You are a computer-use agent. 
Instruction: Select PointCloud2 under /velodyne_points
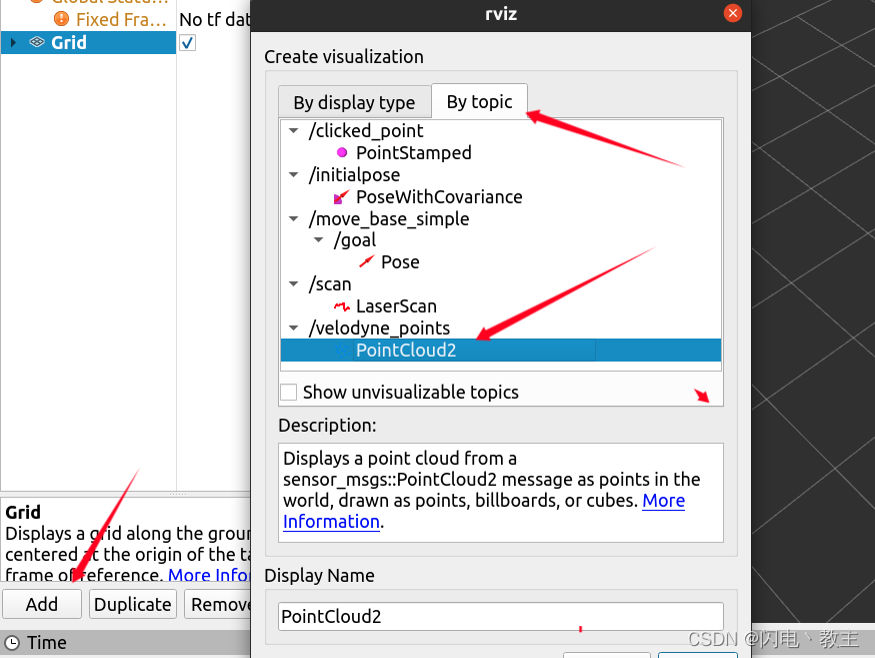point(501,350)
